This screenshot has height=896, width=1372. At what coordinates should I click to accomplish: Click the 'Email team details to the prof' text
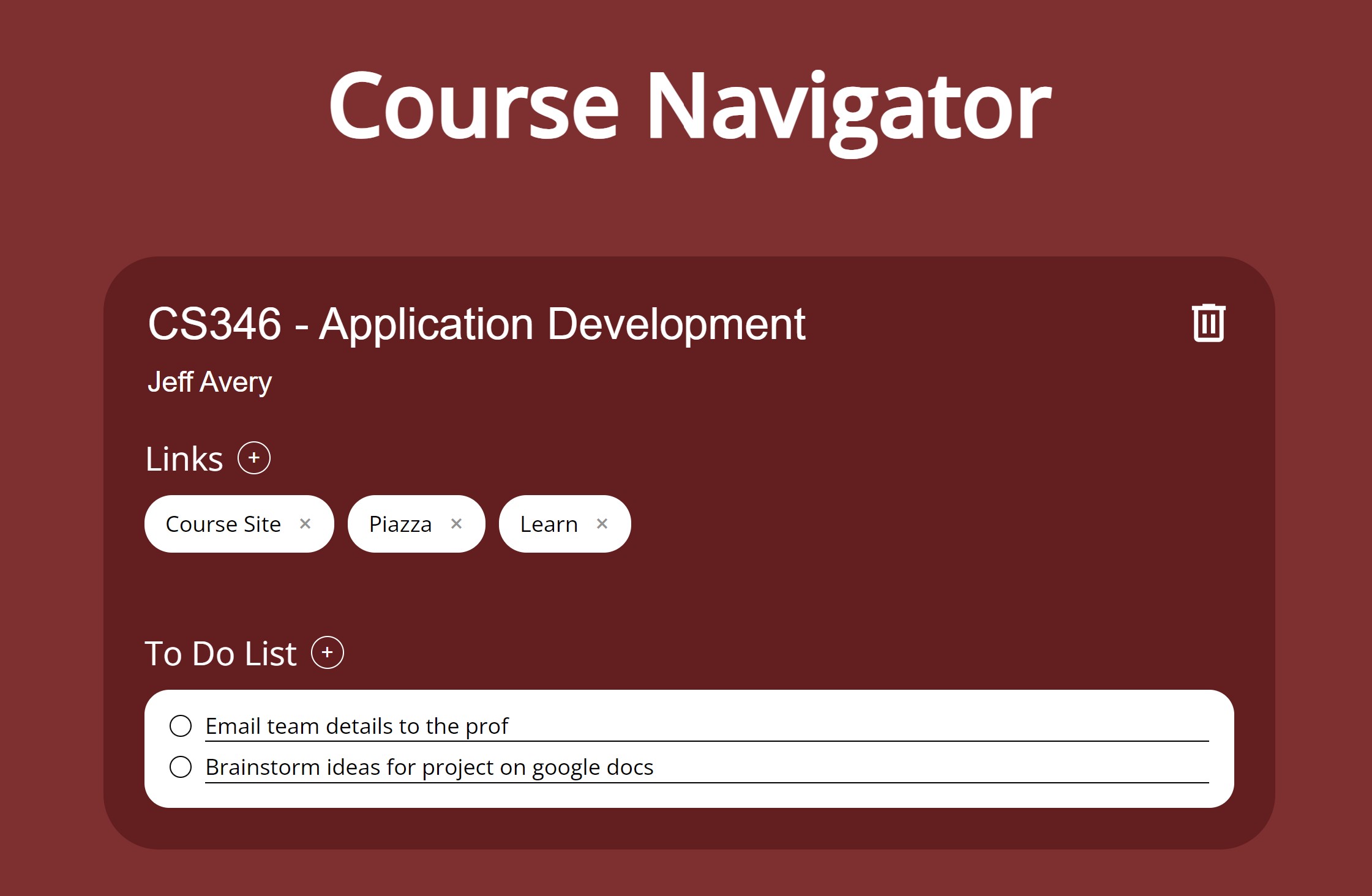coord(357,726)
